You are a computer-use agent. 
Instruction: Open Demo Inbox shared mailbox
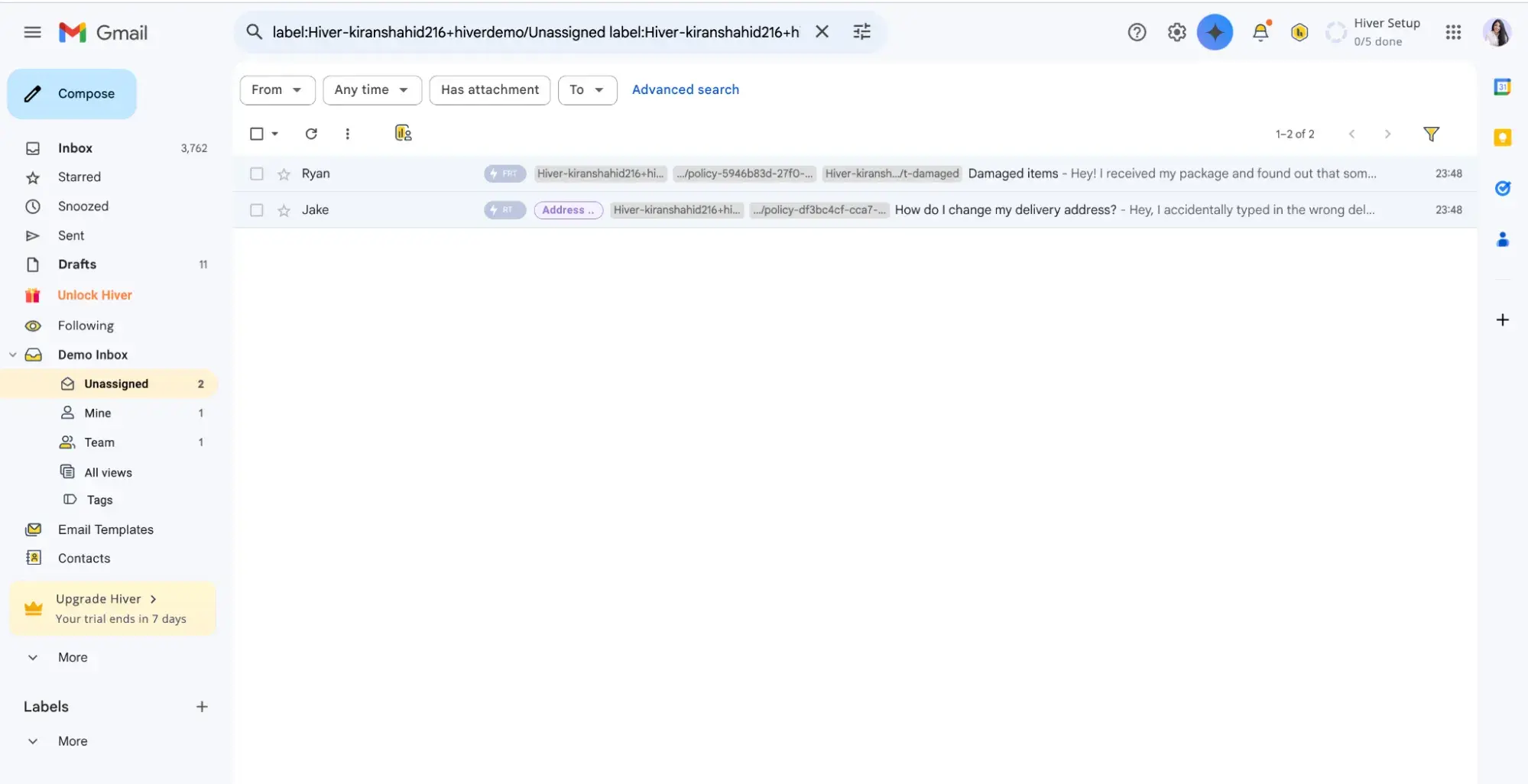92,355
